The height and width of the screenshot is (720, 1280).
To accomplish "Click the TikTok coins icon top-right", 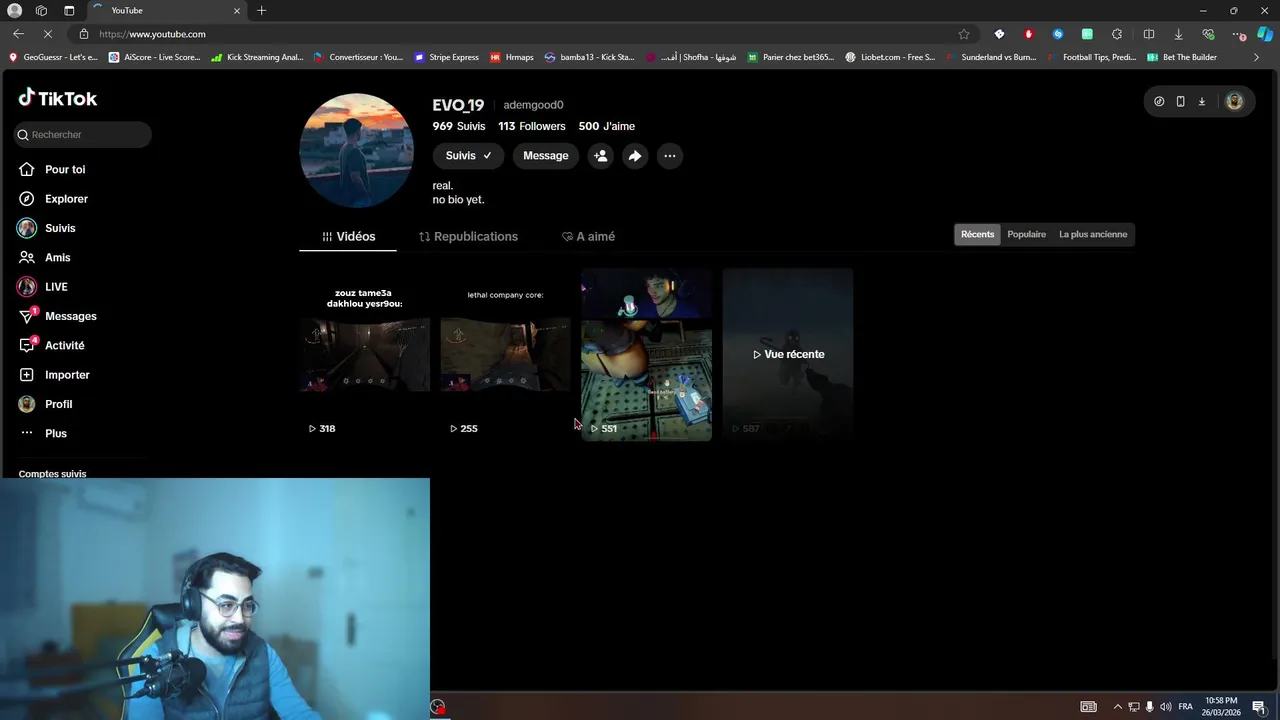I will 1159,101.
